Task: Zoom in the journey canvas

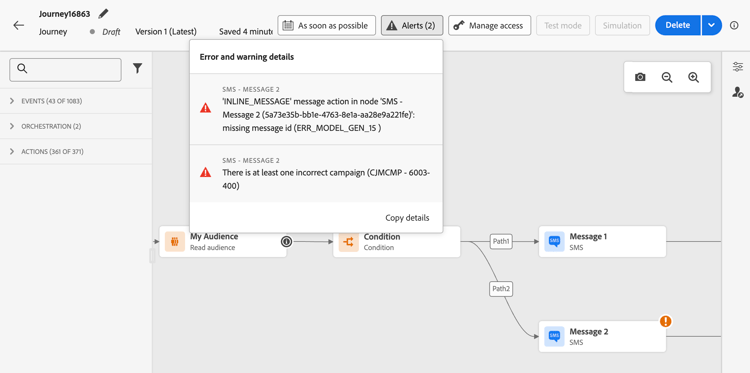Action: pyautogui.click(x=694, y=77)
